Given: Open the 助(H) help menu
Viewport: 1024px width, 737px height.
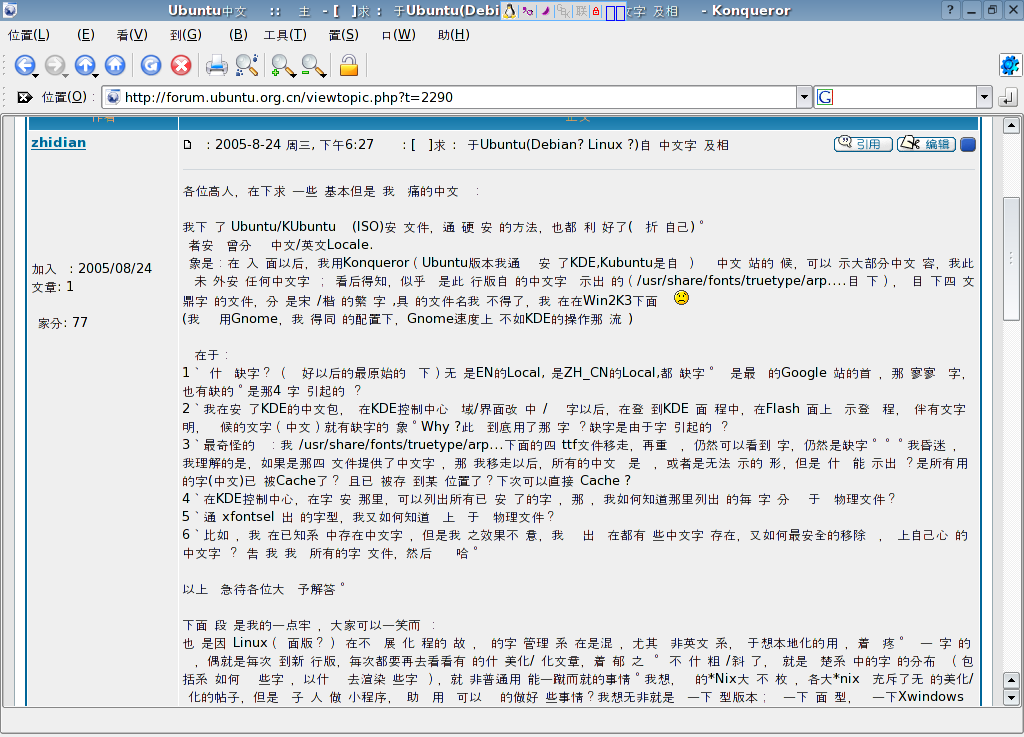Looking at the screenshot, I should [x=454, y=35].
